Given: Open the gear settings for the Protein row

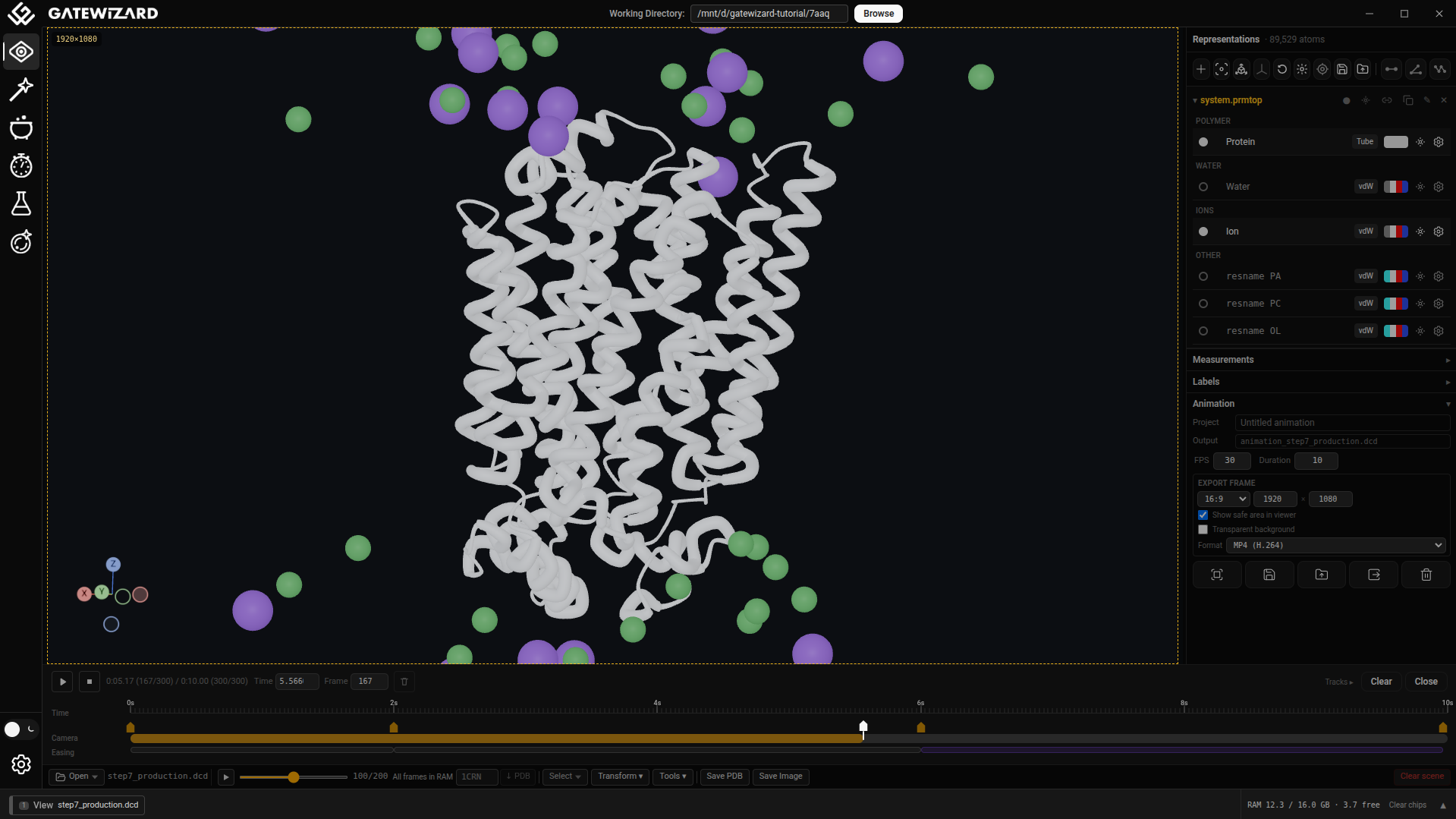Looking at the screenshot, I should (x=1439, y=142).
